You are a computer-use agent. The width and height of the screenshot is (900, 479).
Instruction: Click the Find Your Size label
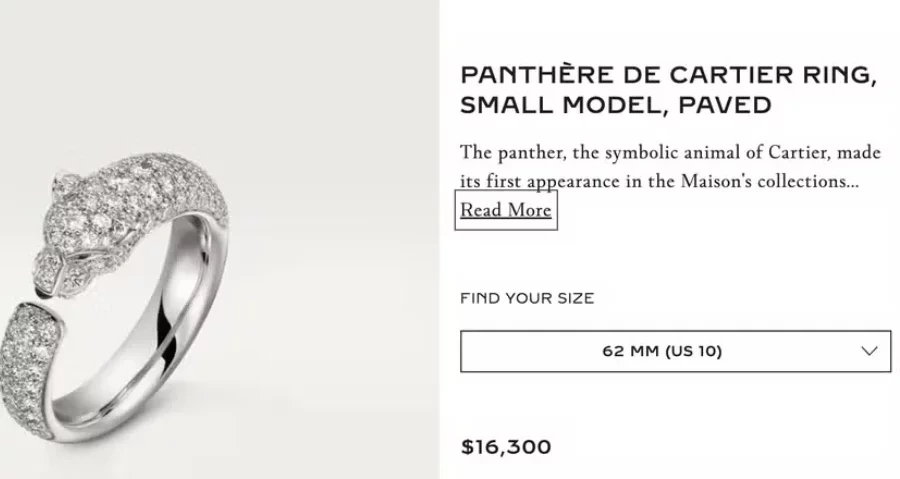coord(527,298)
